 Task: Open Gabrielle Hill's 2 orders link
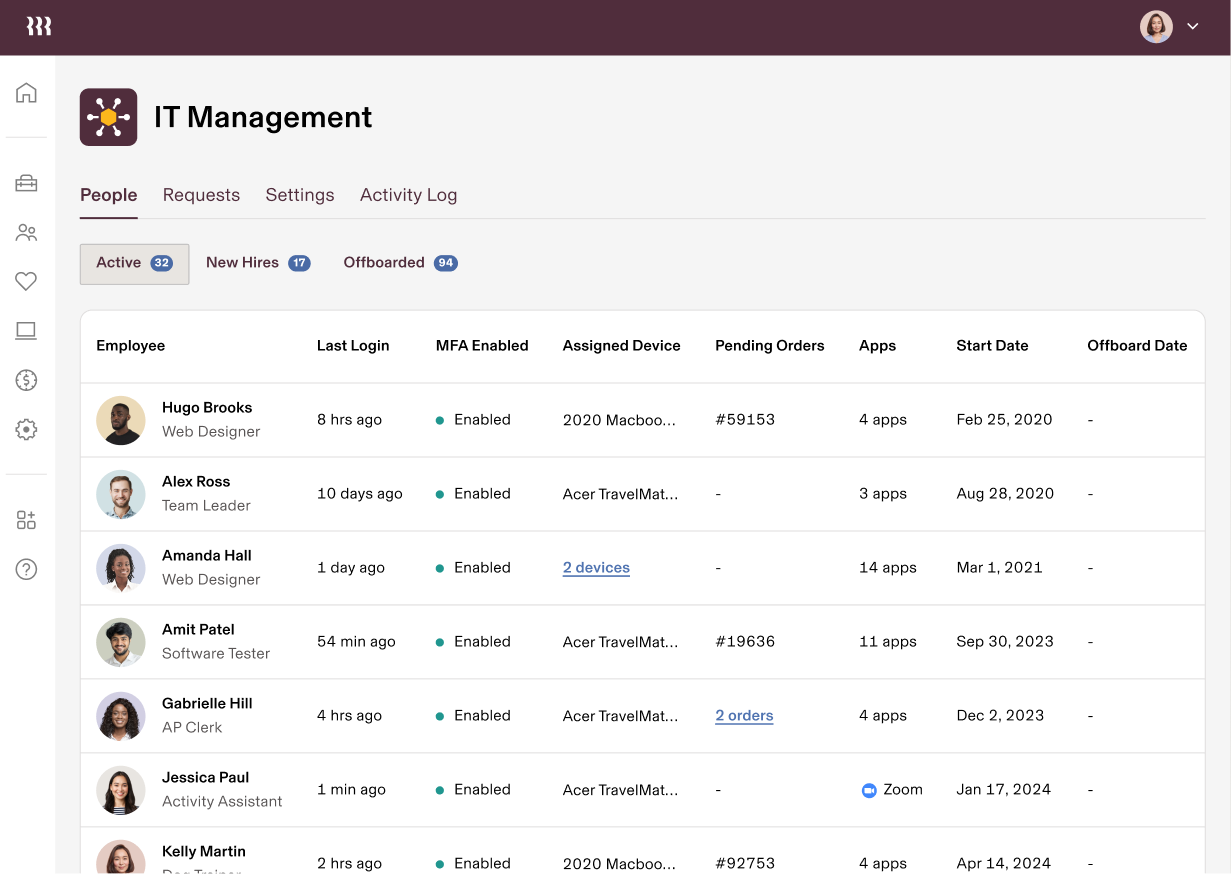[744, 715]
